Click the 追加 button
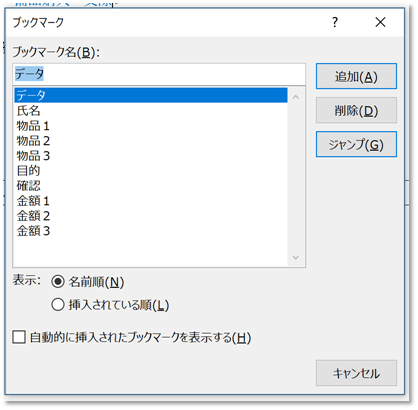 click(356, 76)
